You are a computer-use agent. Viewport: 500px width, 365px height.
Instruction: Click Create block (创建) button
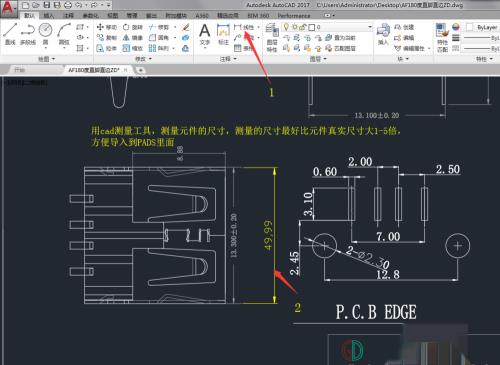click(404, 27)
